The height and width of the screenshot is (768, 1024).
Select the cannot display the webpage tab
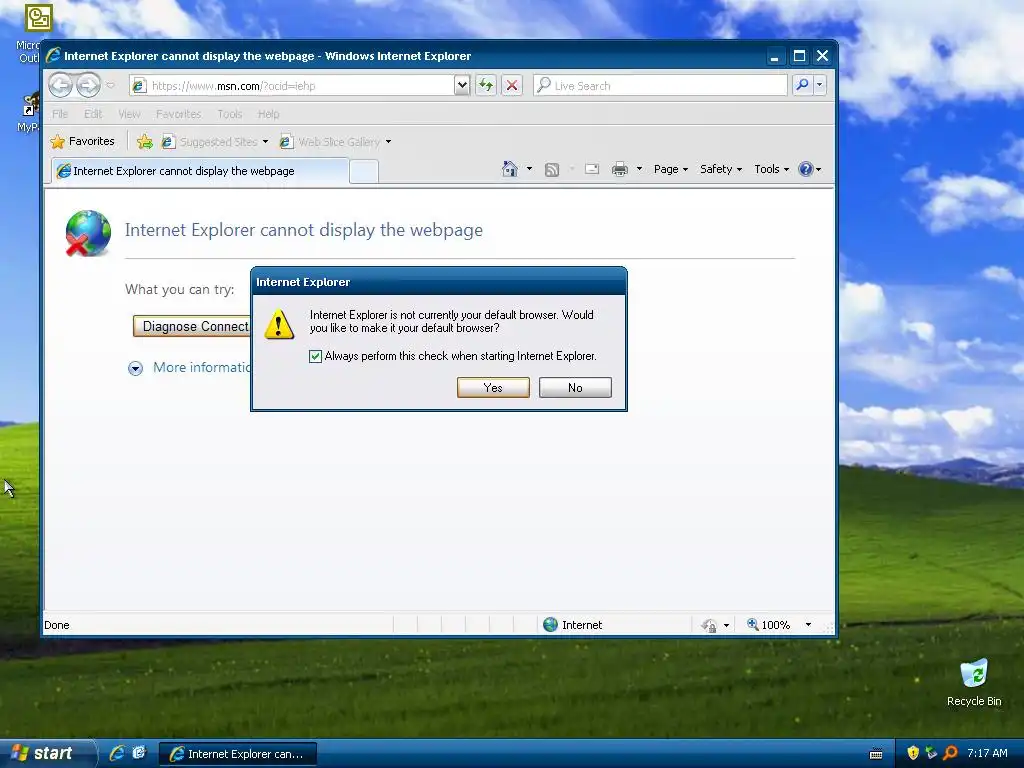200,171
